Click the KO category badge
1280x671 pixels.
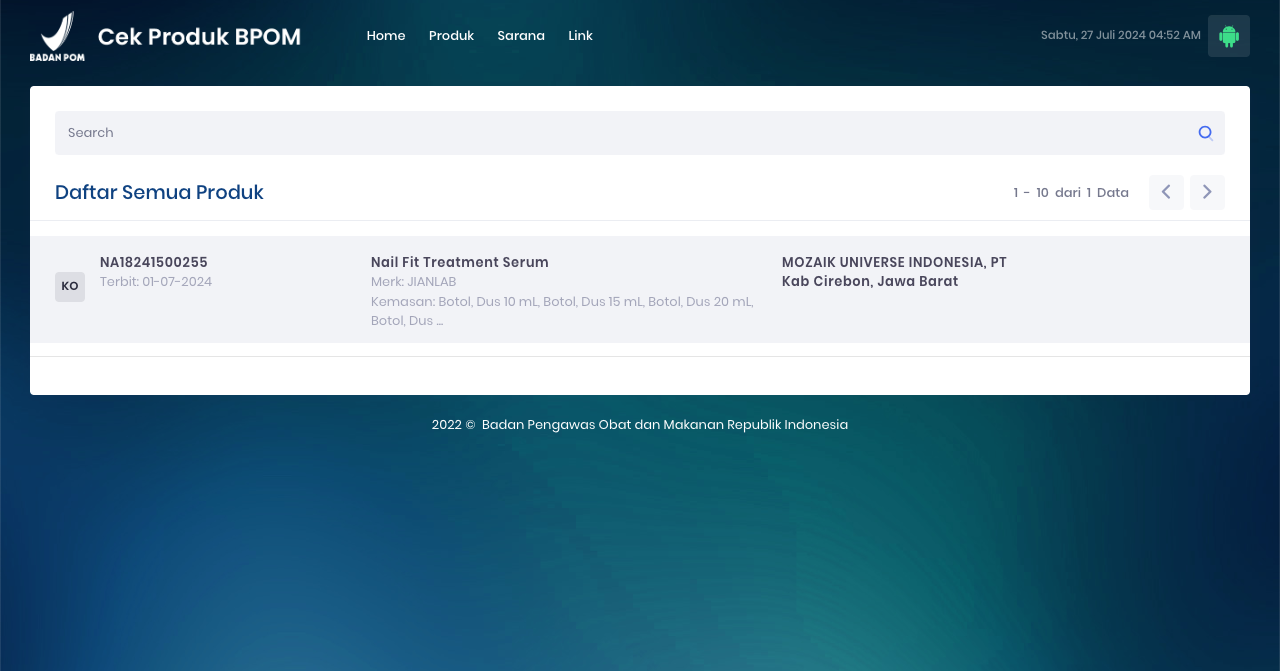click(70, 287)
